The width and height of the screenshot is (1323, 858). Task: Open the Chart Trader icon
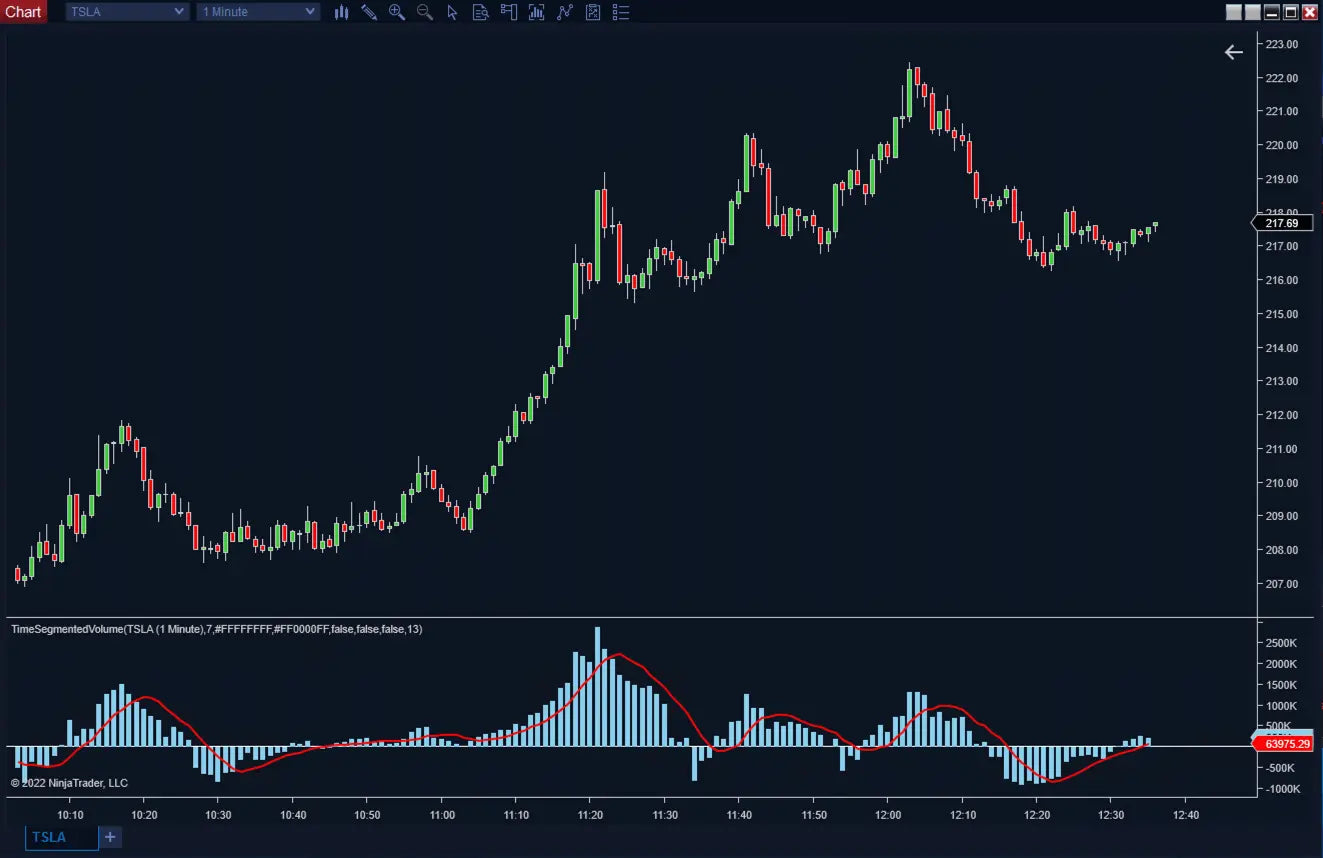point(509,12)
